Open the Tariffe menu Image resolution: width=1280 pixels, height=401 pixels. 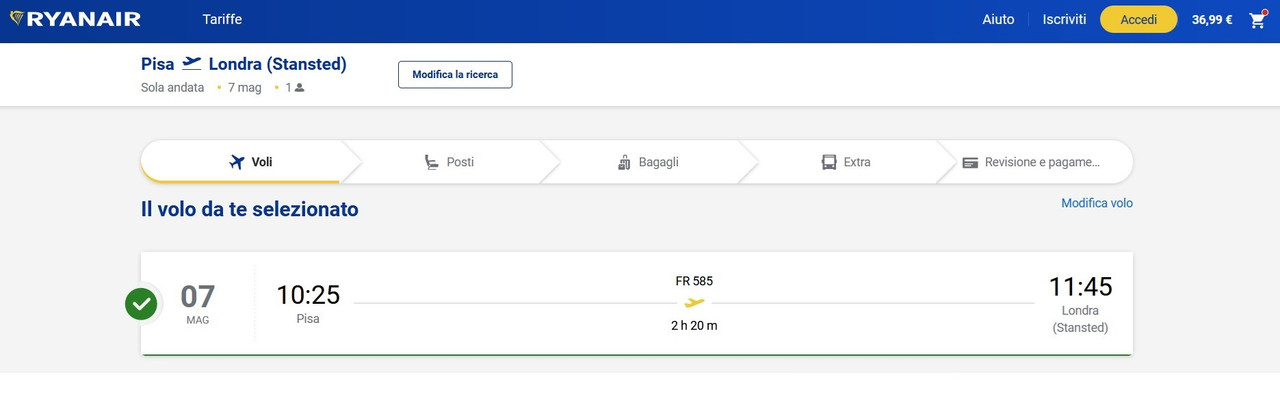(x=222, y=19)
